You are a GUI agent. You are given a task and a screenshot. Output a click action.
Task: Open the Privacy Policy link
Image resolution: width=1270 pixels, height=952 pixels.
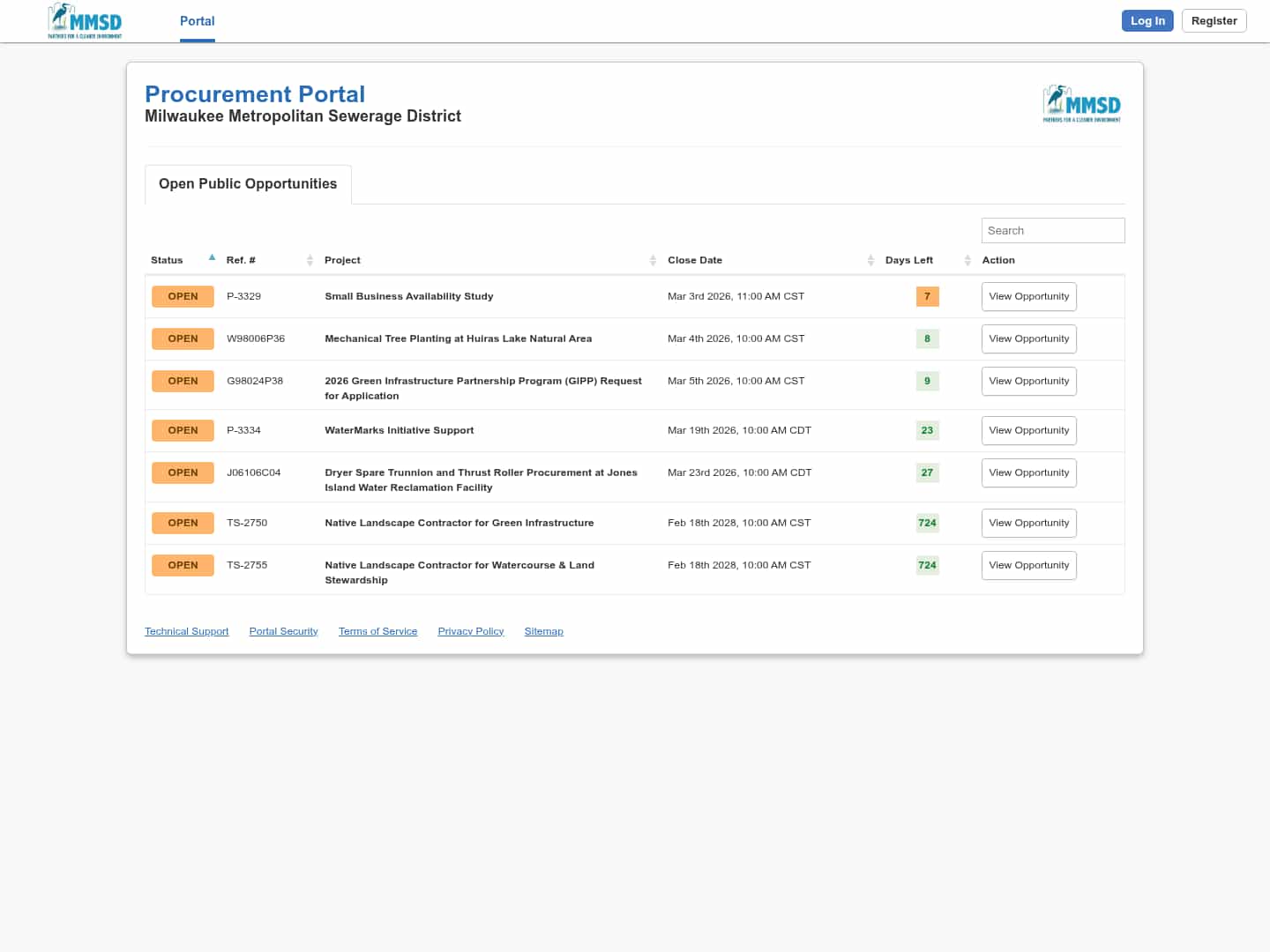470,631
